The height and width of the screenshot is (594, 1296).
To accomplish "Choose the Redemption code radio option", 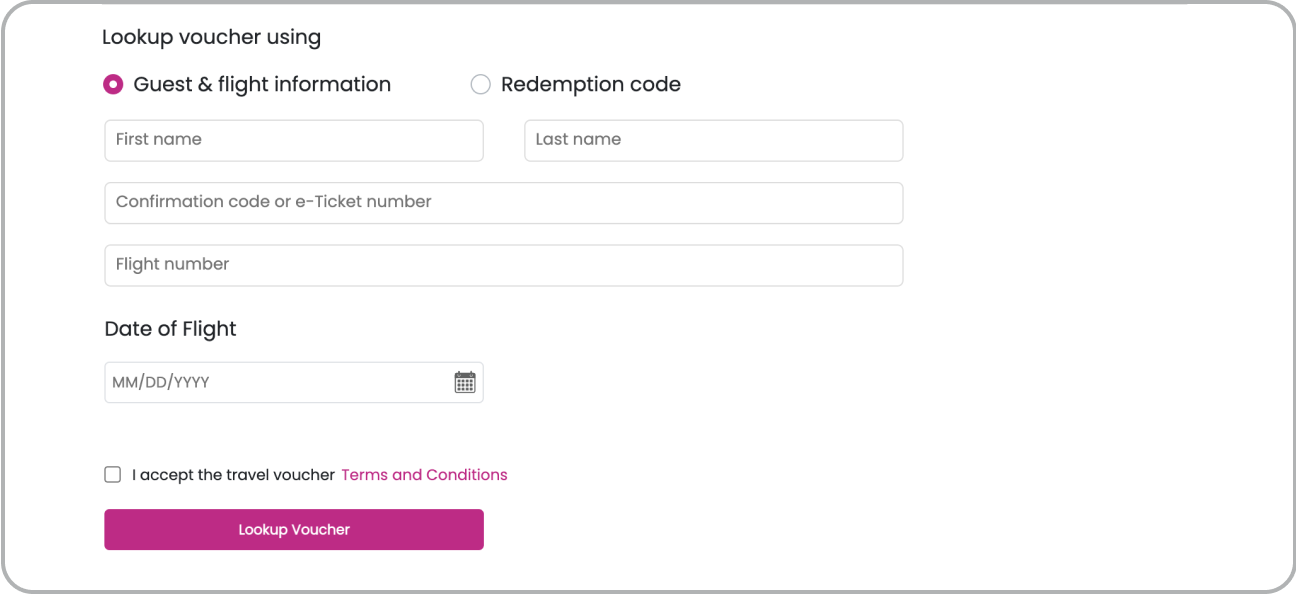I will point(481,85).
